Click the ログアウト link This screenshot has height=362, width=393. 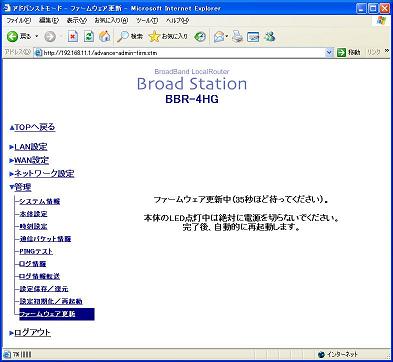30,332
